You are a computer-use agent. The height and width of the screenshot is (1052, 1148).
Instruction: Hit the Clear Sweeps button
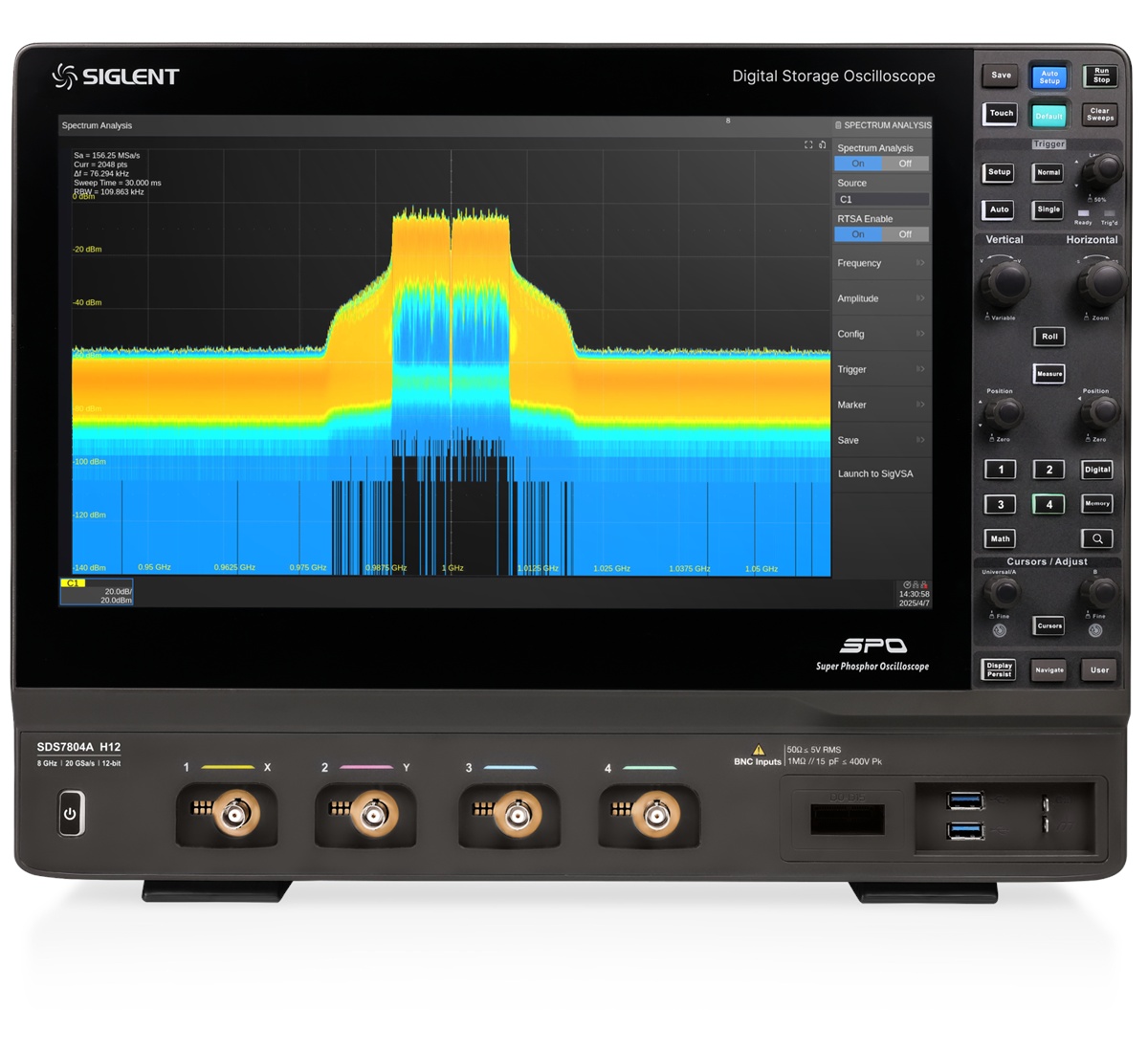1100,115
